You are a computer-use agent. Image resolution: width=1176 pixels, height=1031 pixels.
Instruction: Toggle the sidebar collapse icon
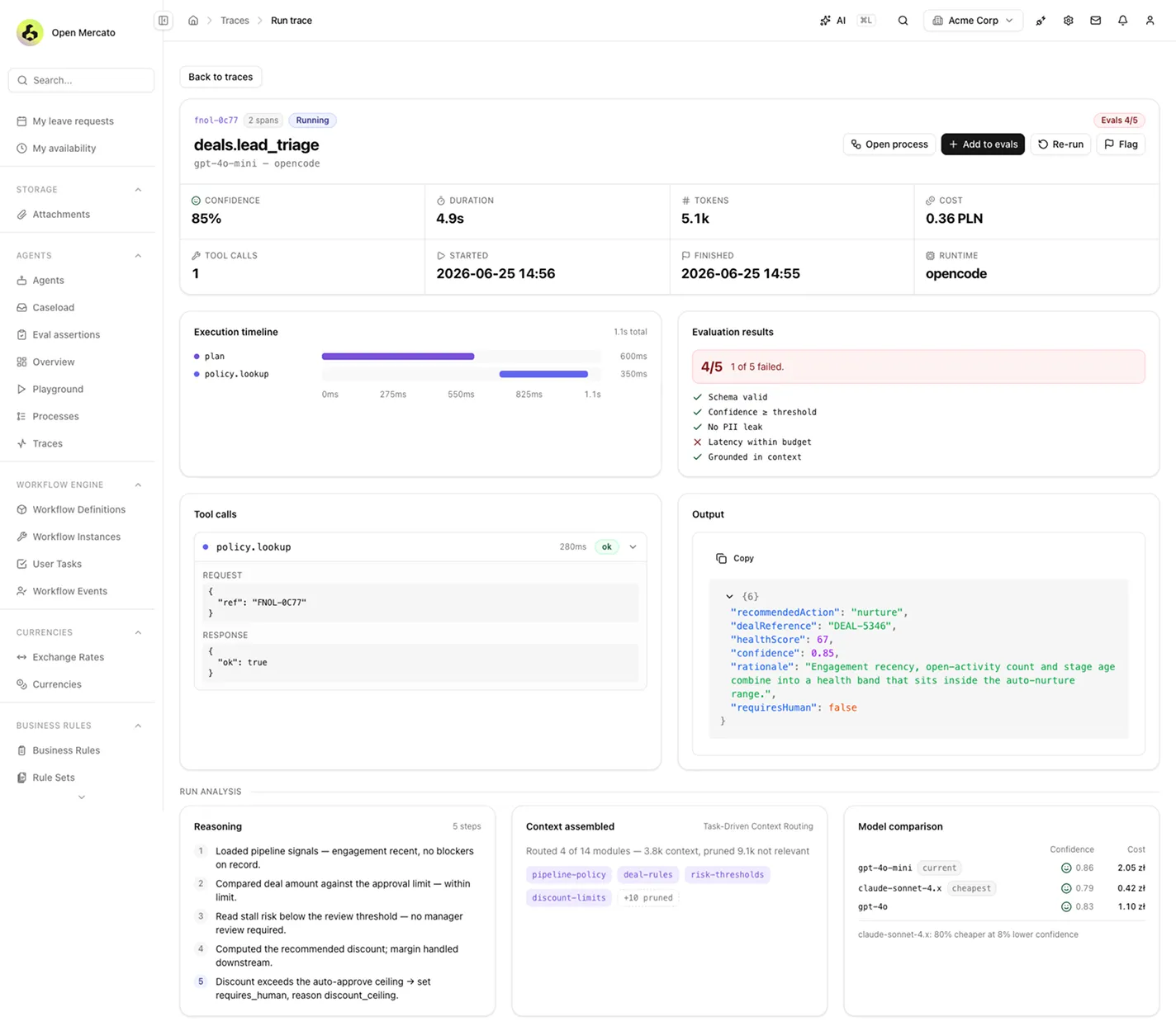(x=164, y=21)
